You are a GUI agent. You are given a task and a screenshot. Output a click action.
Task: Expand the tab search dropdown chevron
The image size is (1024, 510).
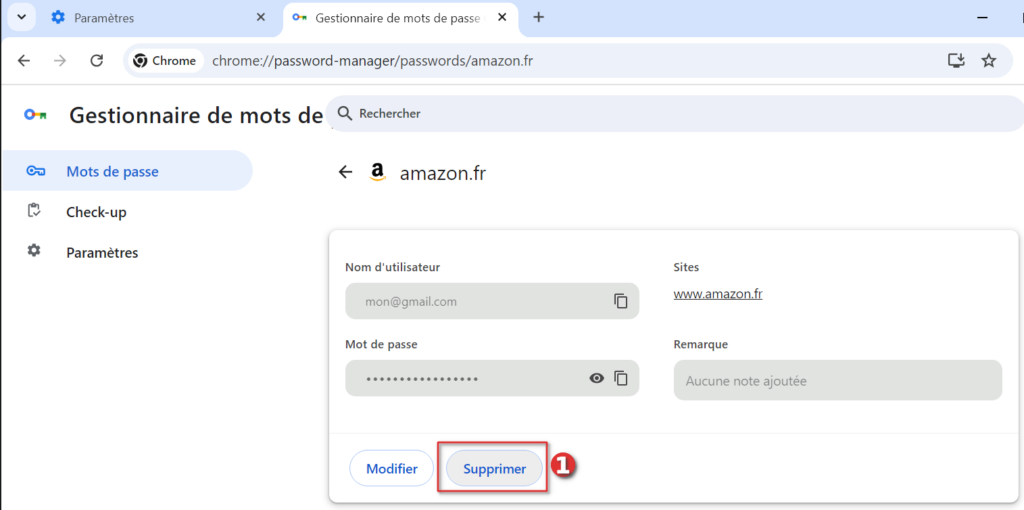coord(20,17)
